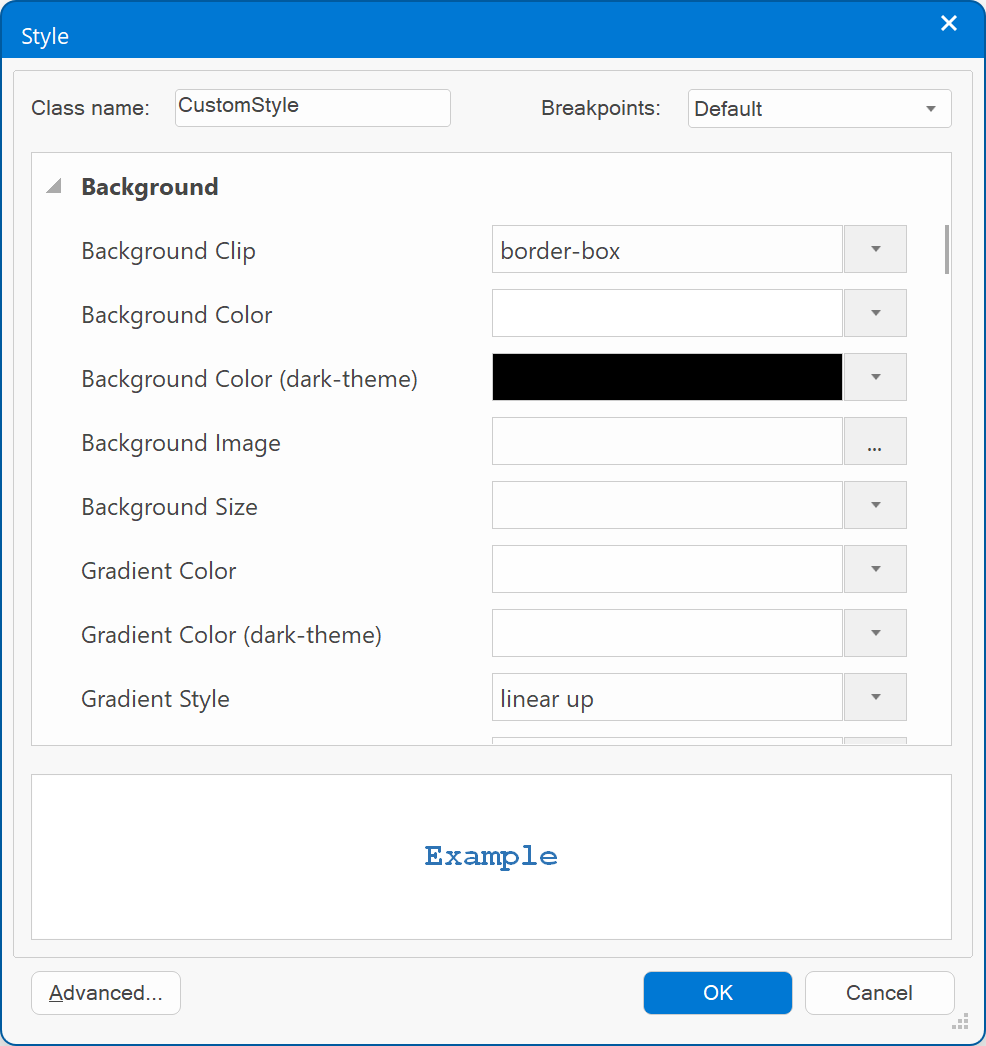Viewport: 986px width, 1046px height.
Task: Browse for Background Image with ellipsis button
Action: pyautogui.click(x=875, y=442)
